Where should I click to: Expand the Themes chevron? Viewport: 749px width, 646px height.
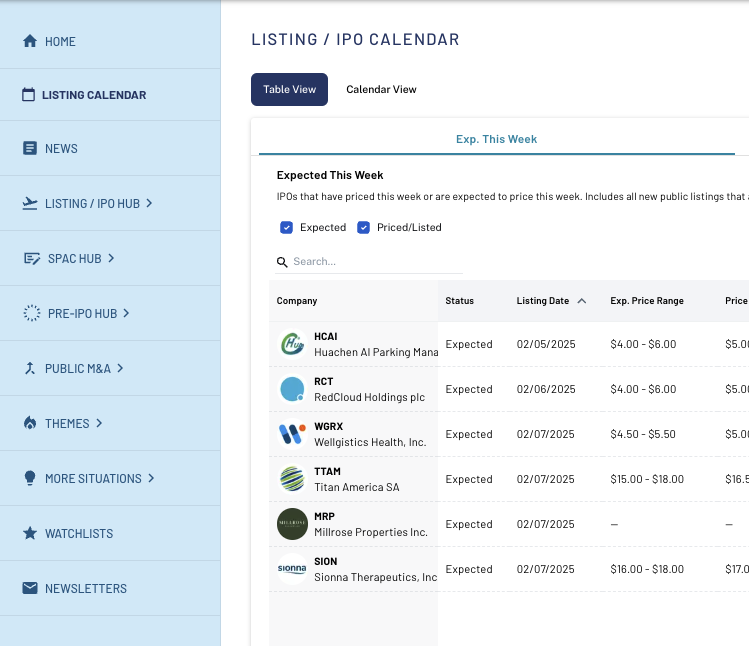click(x=99, y=423)
